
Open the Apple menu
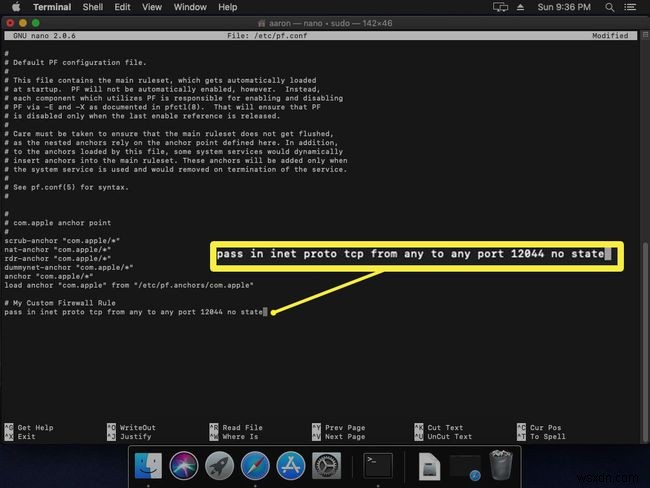16,7
